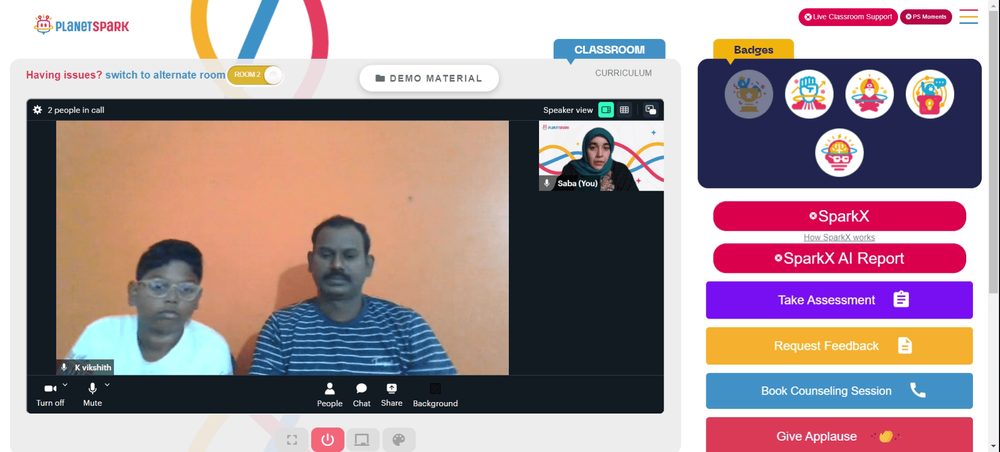Click K vikshith name label microphone icon
Viewport: 1000px width, 452px height.
(x=64, y=367)
